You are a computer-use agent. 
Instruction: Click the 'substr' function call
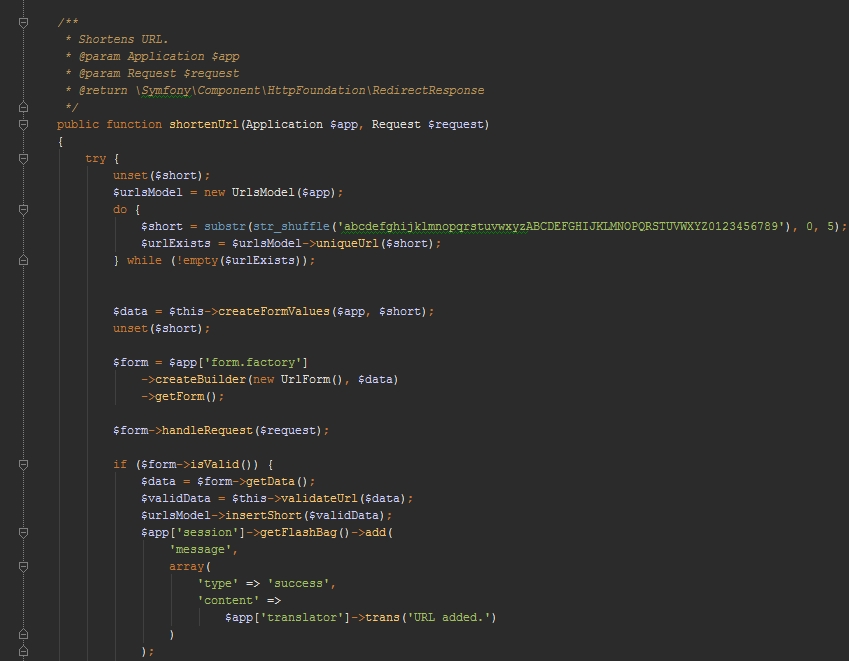[x=225, y=226]
